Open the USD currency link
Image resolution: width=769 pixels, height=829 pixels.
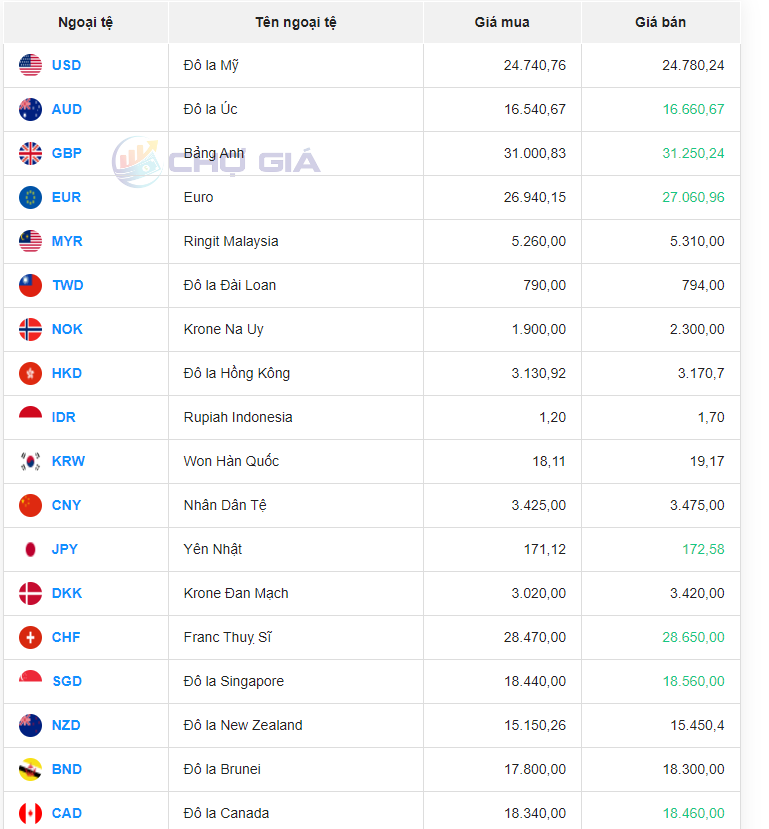(x=66, y=65)
